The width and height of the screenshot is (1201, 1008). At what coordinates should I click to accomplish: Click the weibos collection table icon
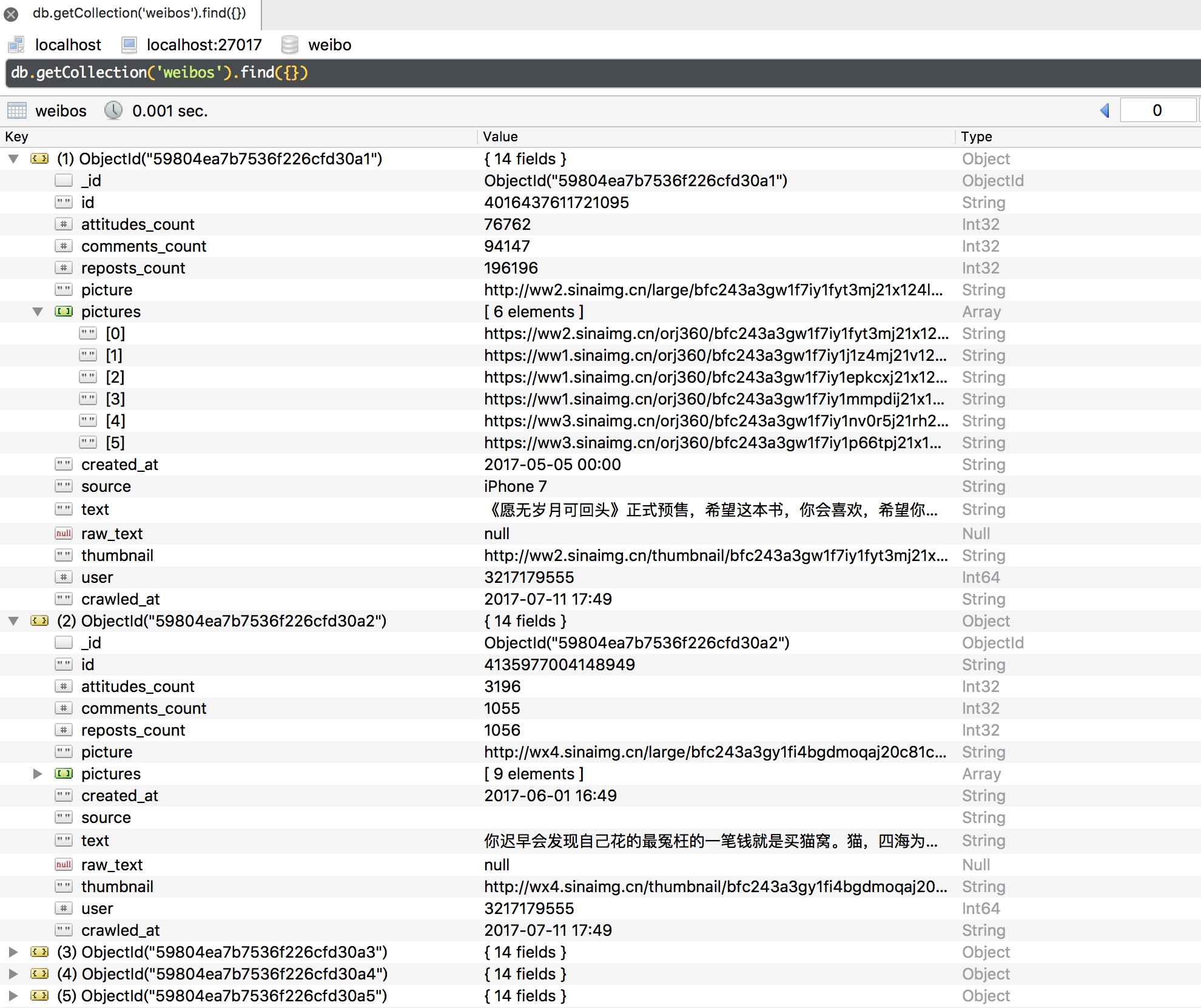17,111
